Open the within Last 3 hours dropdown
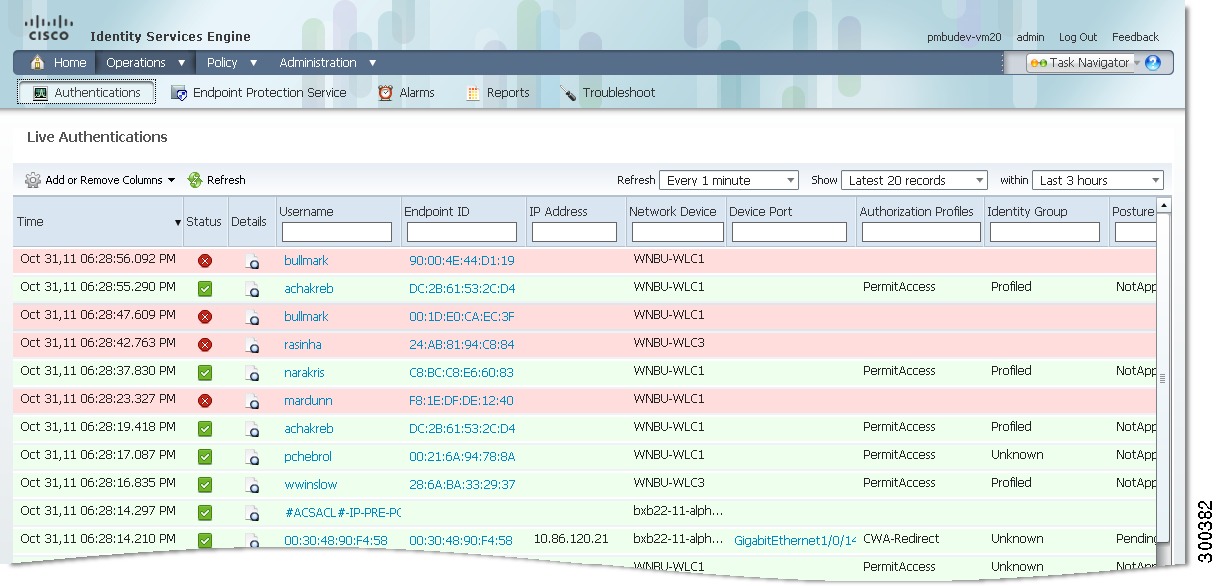This screenshot has height=586, width=1217. coord(1098,180)
